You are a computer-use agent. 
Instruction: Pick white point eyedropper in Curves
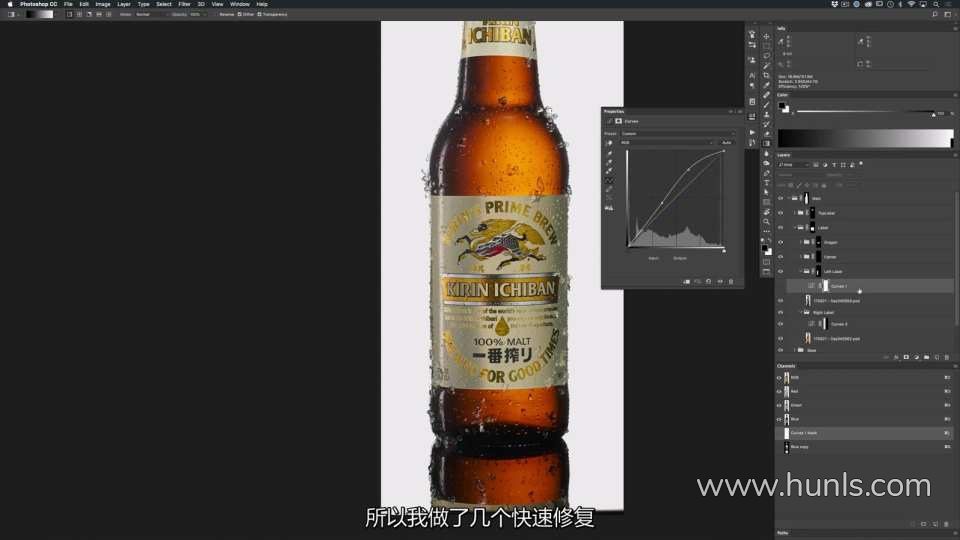click(x=609, y=171)
